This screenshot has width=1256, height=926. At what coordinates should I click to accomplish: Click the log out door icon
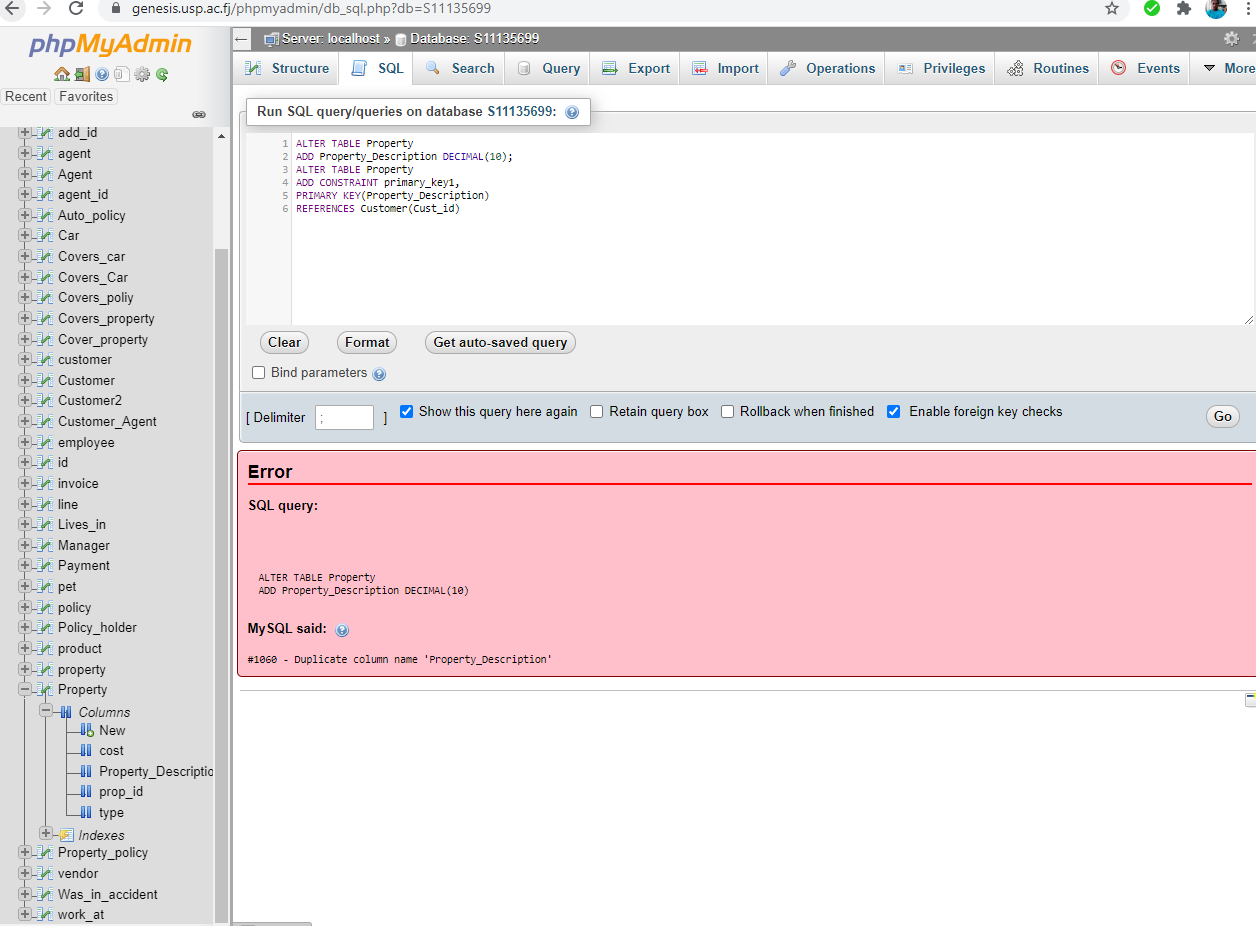click(x=82, y=74)
